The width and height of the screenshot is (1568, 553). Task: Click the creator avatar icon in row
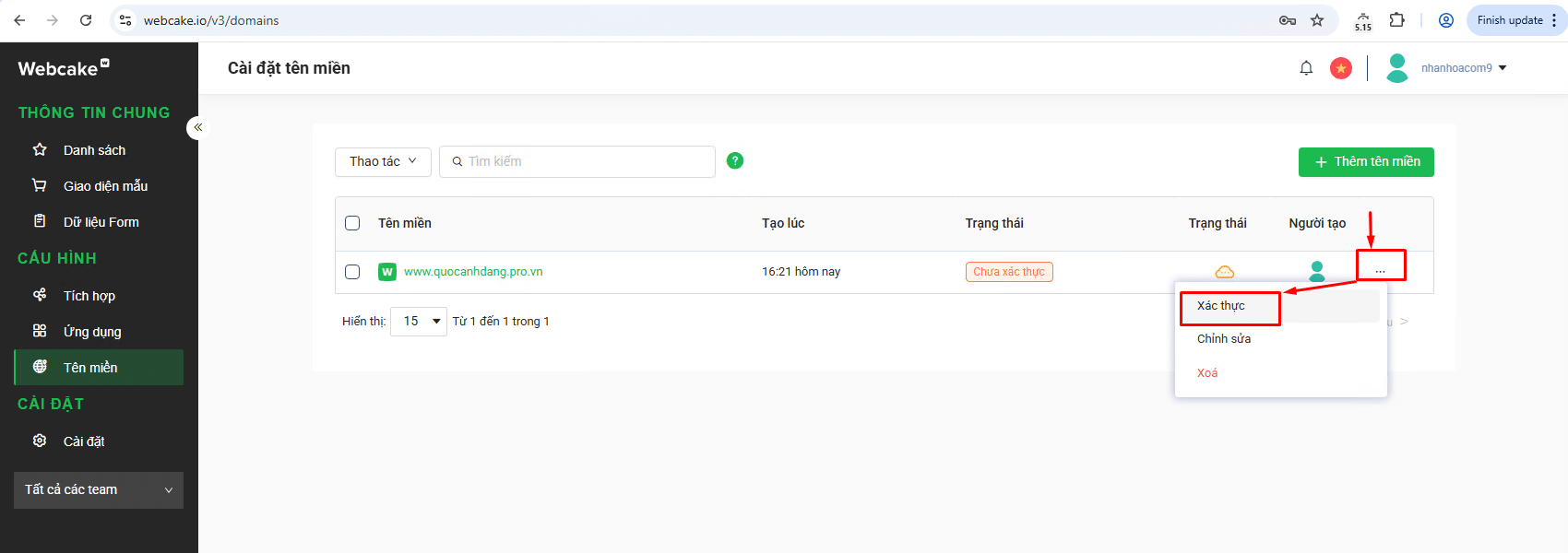click(1317, 270)
